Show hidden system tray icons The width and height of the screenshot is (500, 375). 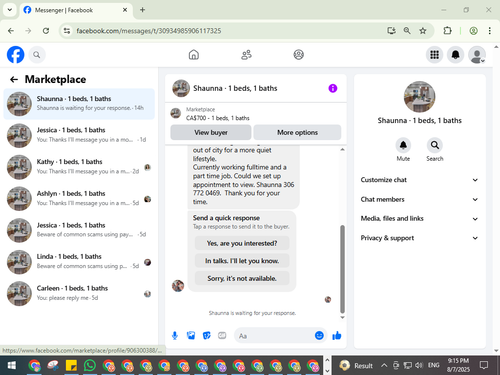pos(384,366)
